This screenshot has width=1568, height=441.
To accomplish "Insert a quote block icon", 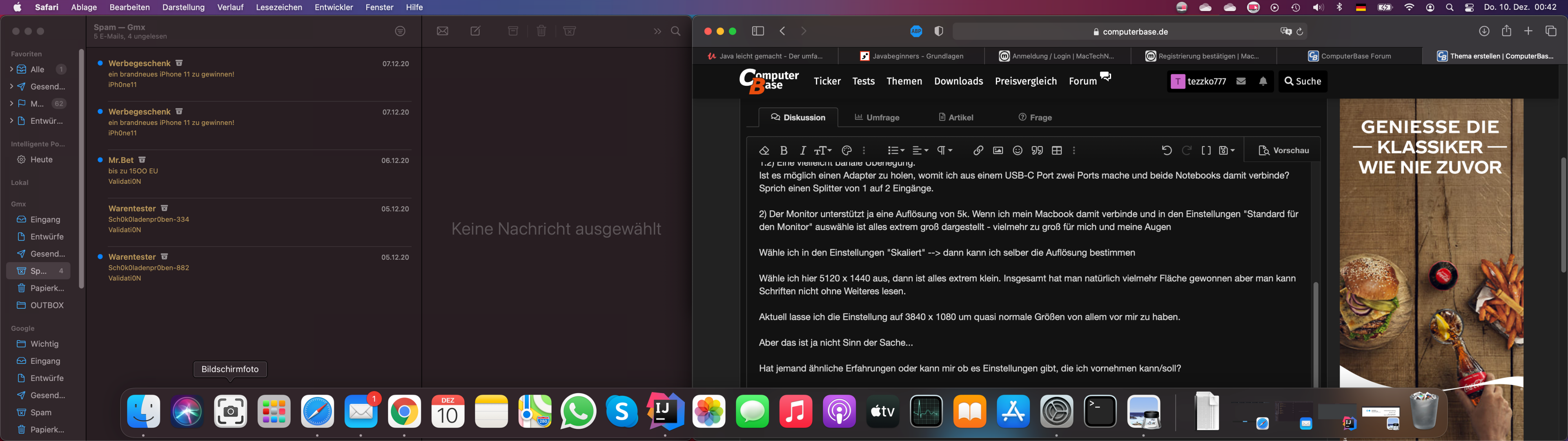I will [x=1037, y=150].
